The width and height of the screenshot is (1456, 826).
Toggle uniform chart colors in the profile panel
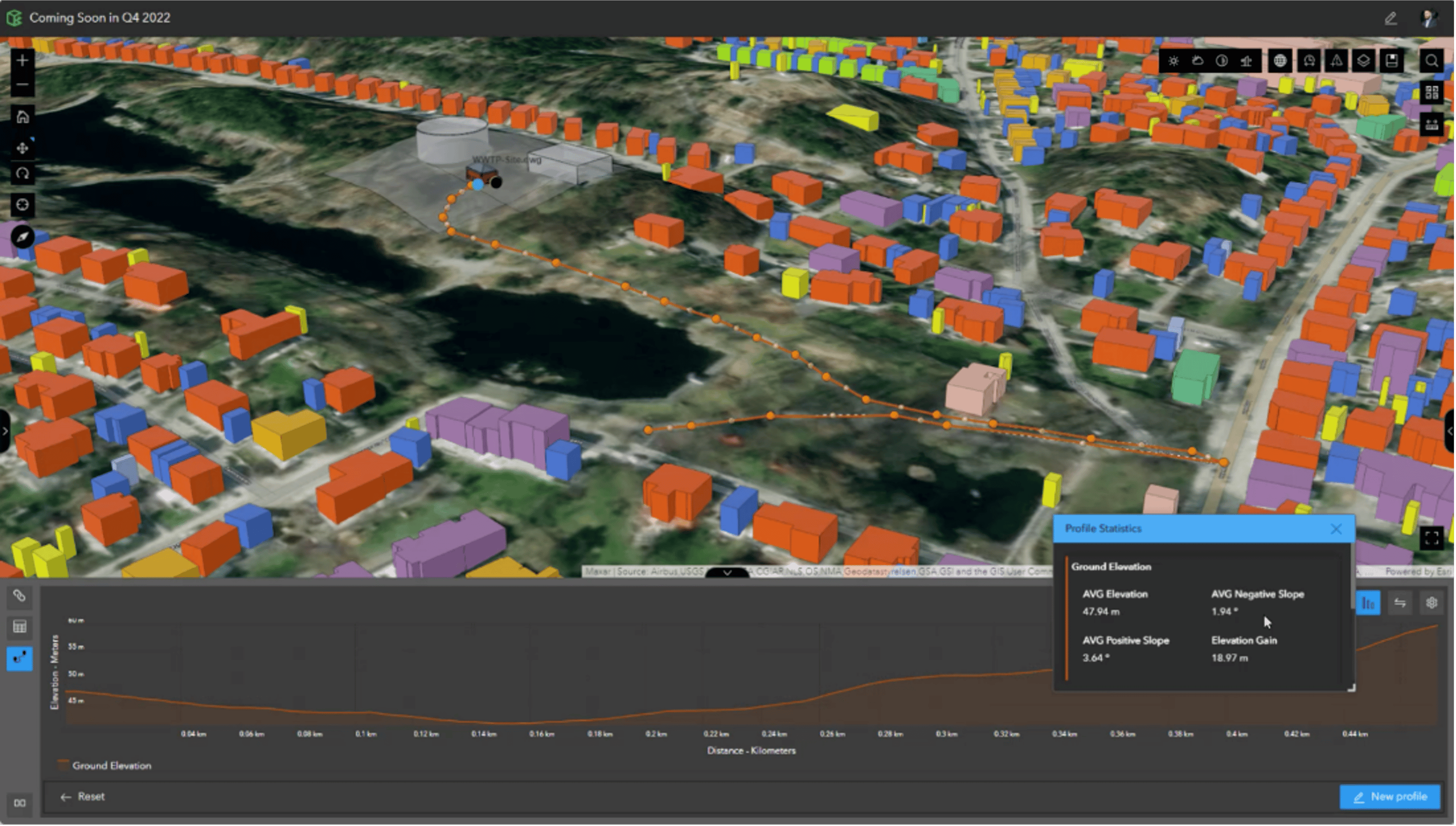click(1368, 603)
